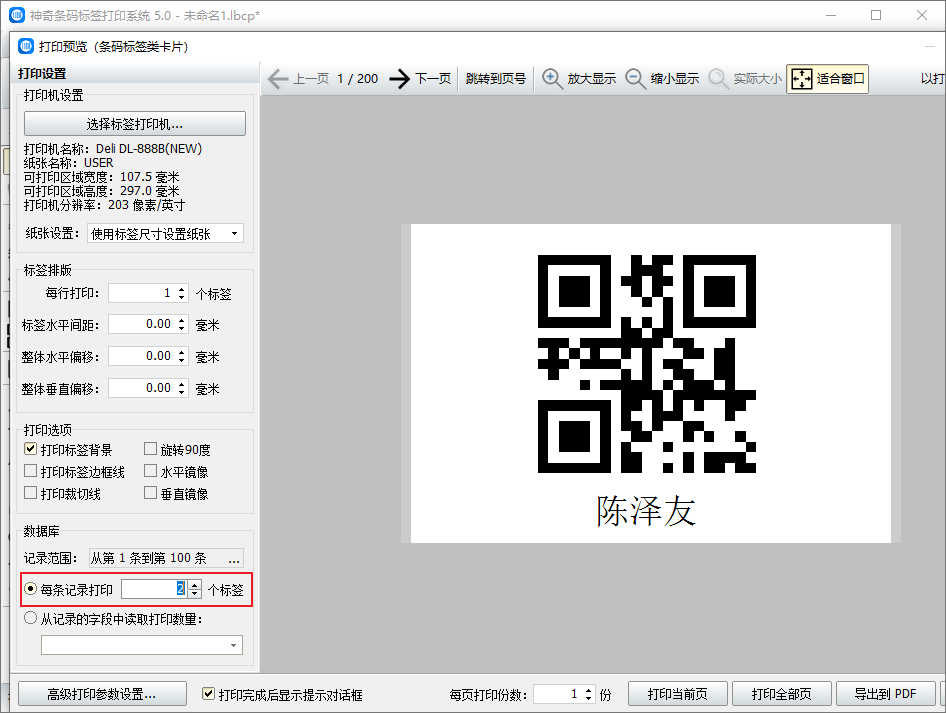Close the main application window
This screenshot has height=713, width=946.
coord(922,15)
